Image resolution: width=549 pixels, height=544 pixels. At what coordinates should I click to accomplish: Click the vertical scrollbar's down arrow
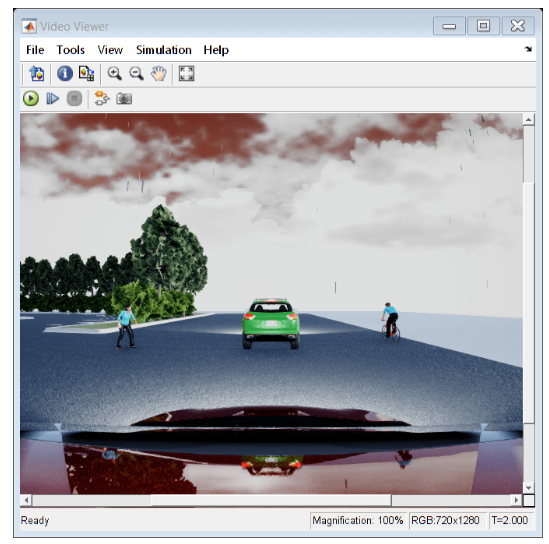528,488
